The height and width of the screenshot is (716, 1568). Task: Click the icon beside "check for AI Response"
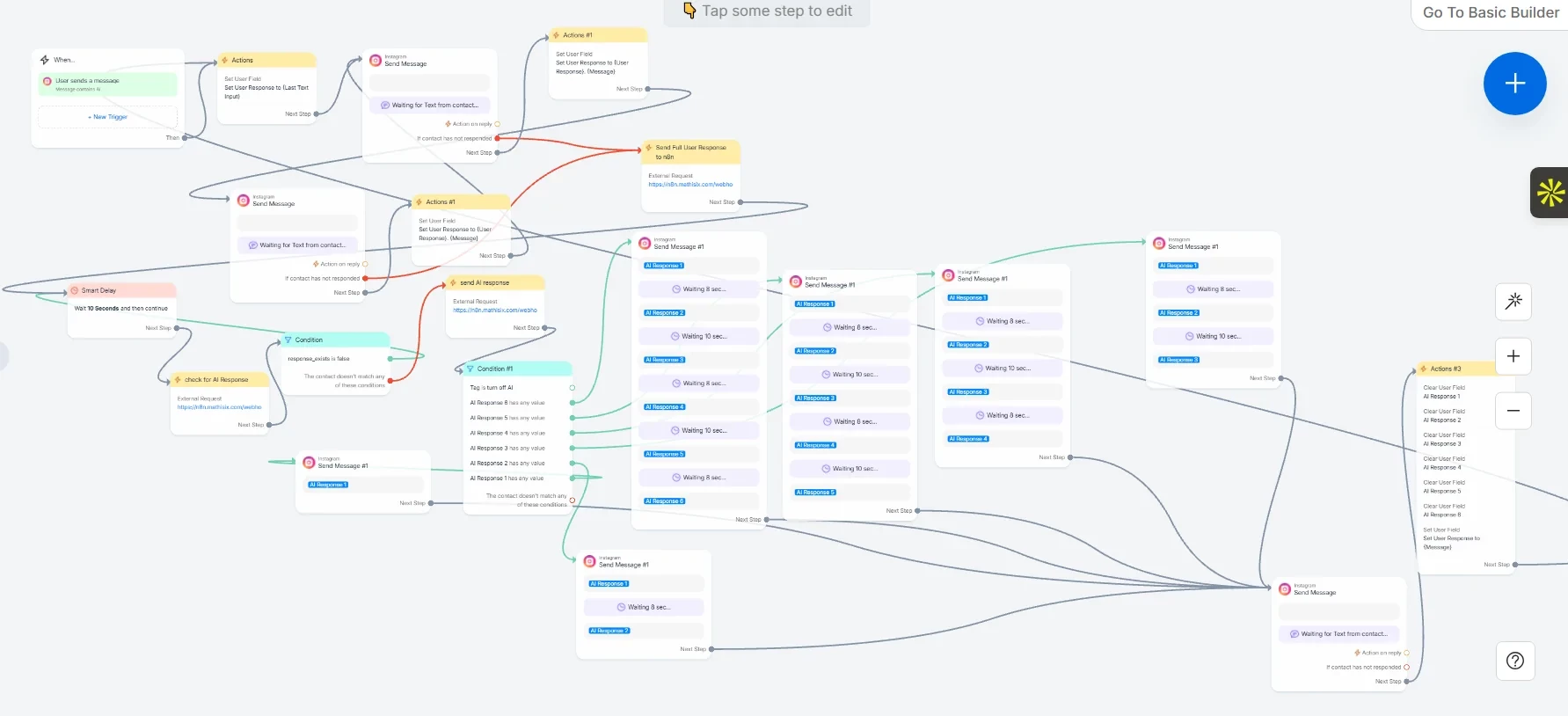click(178, 380)
